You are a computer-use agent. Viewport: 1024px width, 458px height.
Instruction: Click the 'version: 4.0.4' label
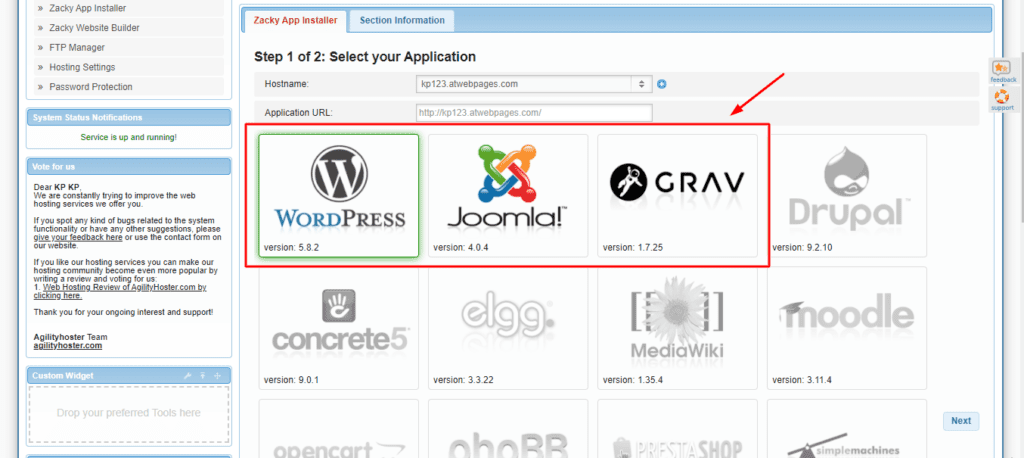[x=460, y=248]
